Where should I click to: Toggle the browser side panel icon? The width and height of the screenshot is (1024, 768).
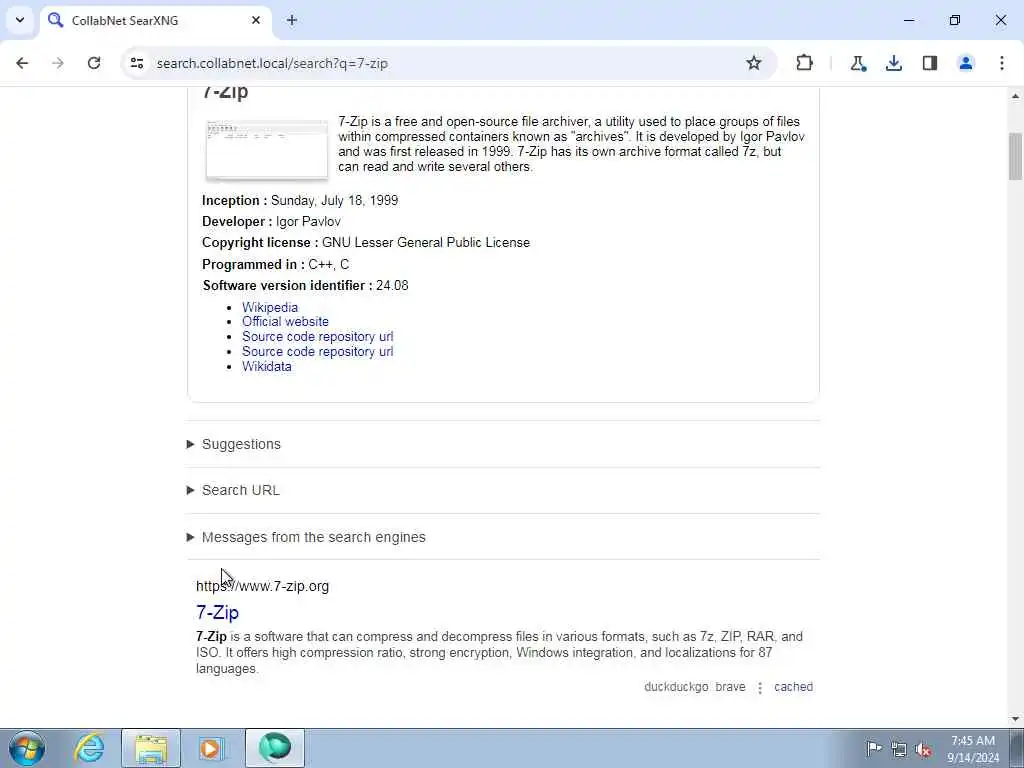[930, 63]
